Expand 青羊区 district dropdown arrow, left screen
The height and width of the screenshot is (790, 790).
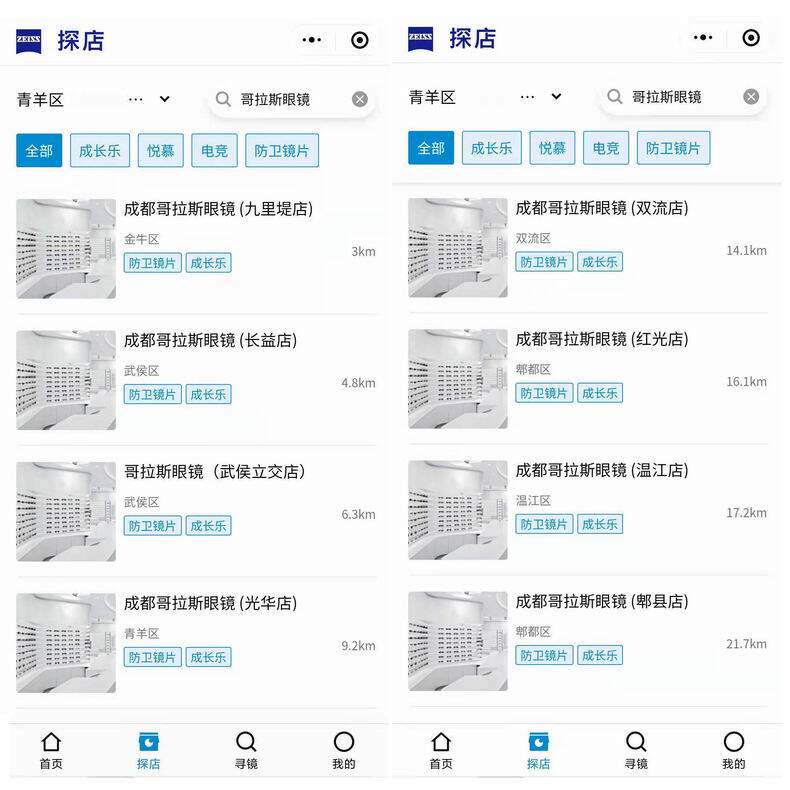[165, 99]
